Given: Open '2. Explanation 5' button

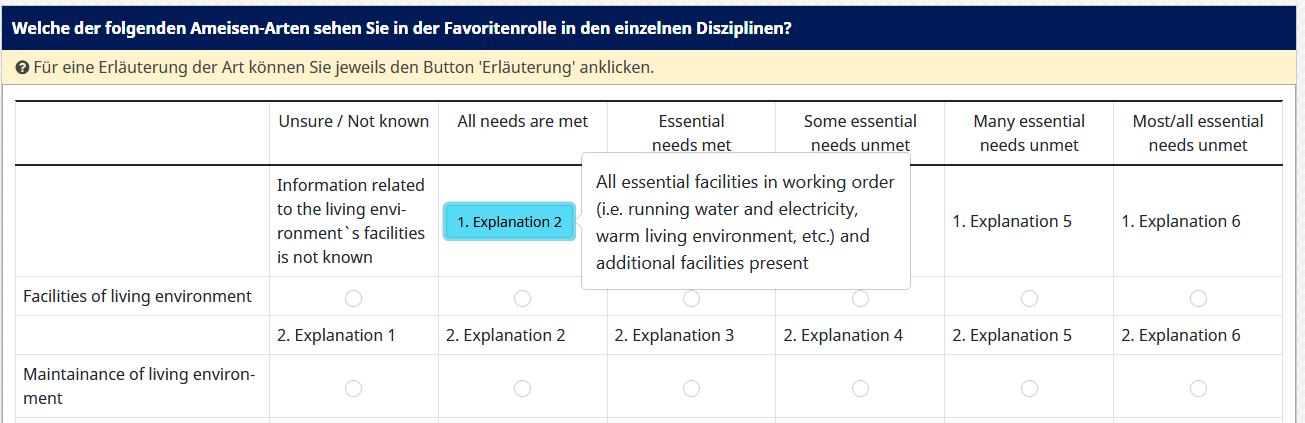Looking at the screenshot, I should pyautogui.click(x=1011, y=335).
